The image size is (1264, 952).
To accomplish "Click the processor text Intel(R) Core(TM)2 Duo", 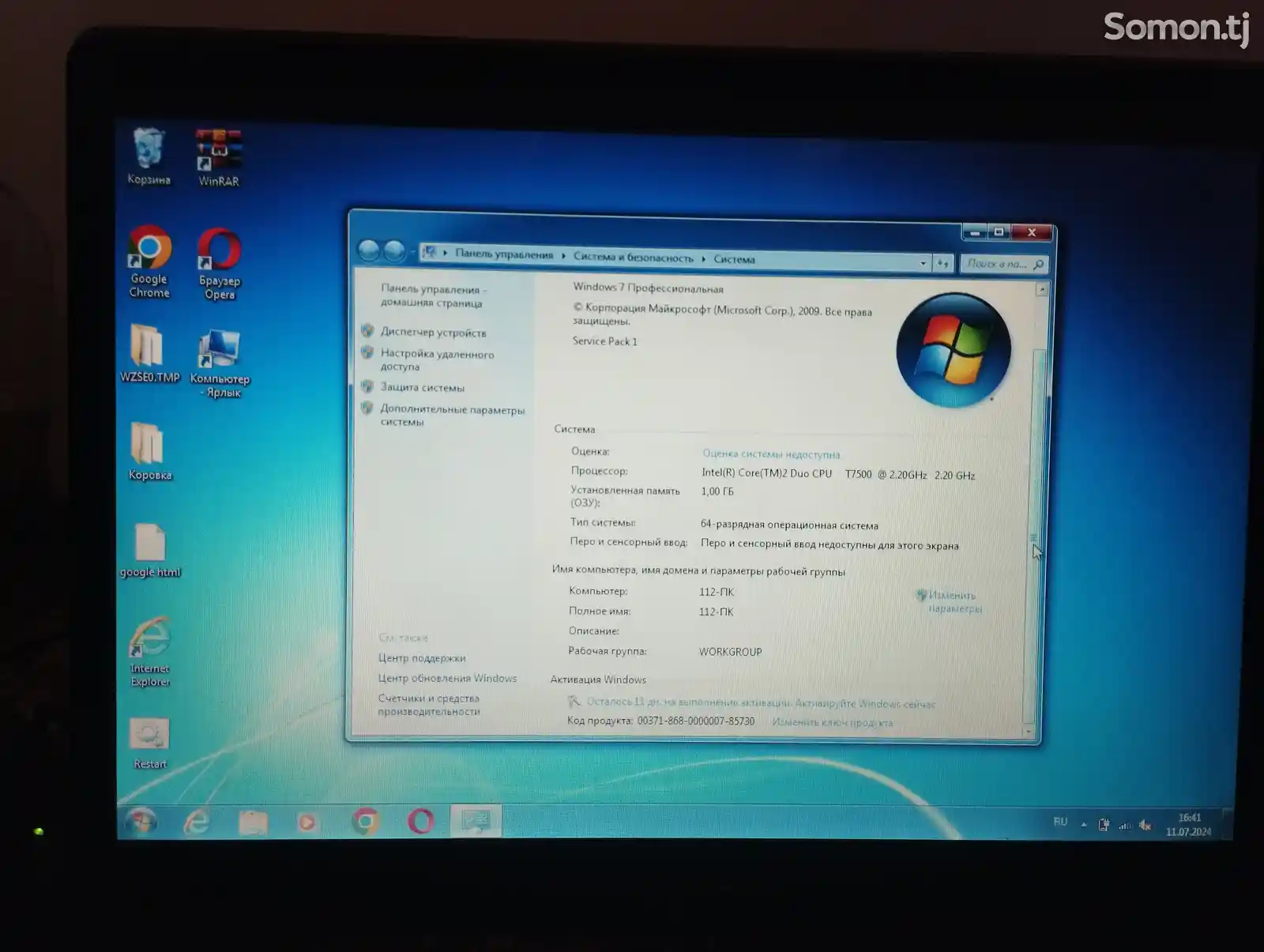I will [766, 473].
